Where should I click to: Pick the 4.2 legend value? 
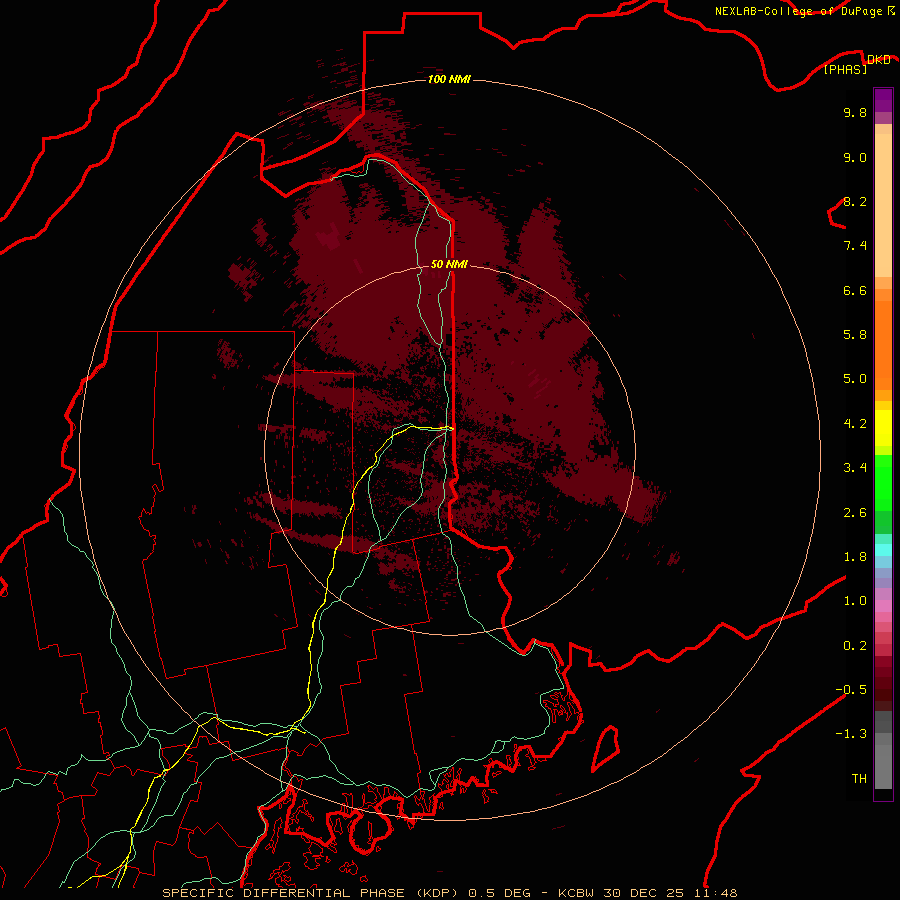pos(855,424)
